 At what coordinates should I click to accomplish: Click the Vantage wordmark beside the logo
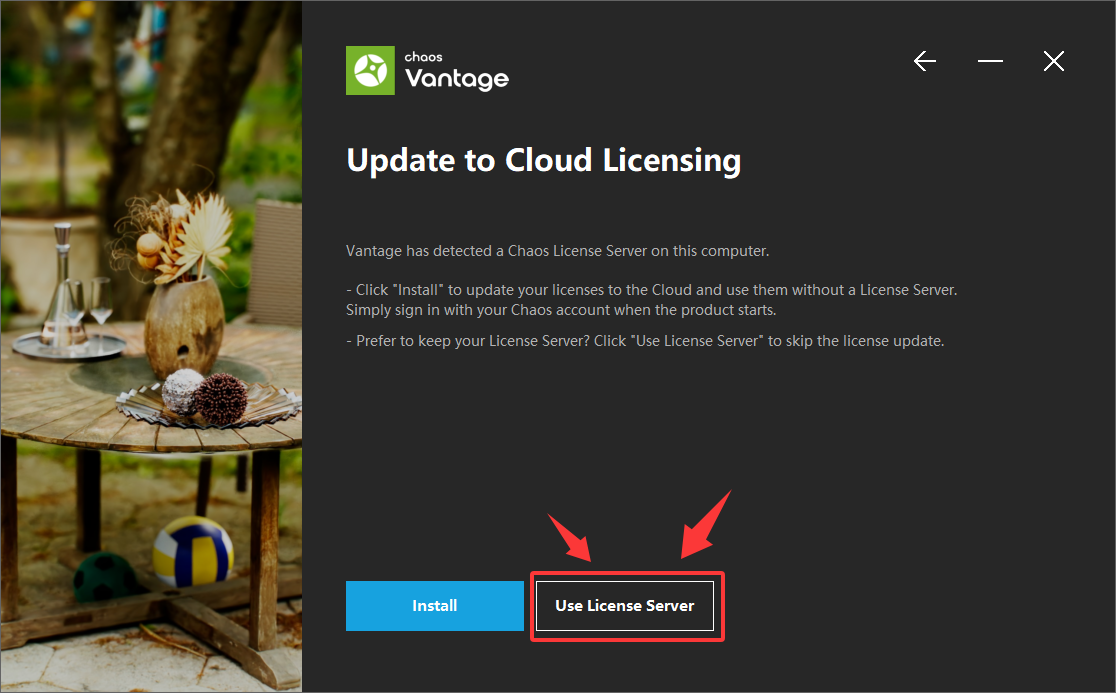point(457,79)
